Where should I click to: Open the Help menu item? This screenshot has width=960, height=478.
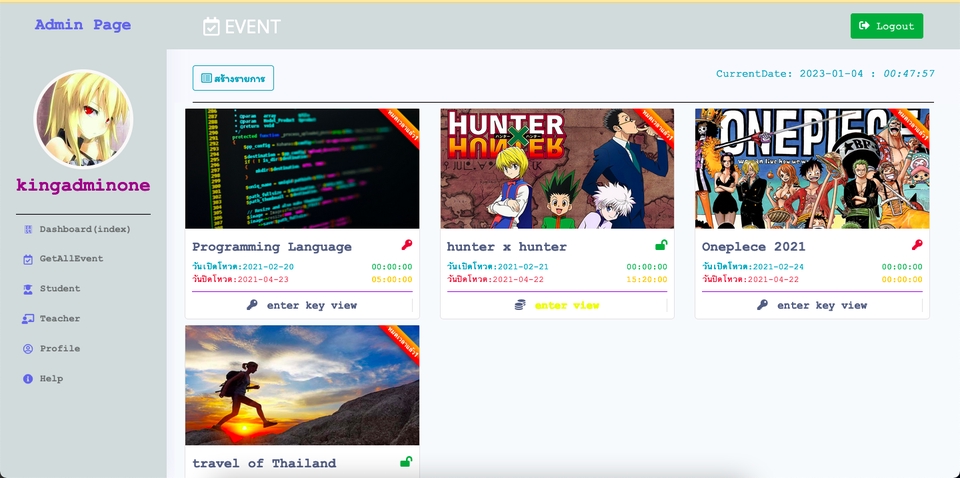51,379
